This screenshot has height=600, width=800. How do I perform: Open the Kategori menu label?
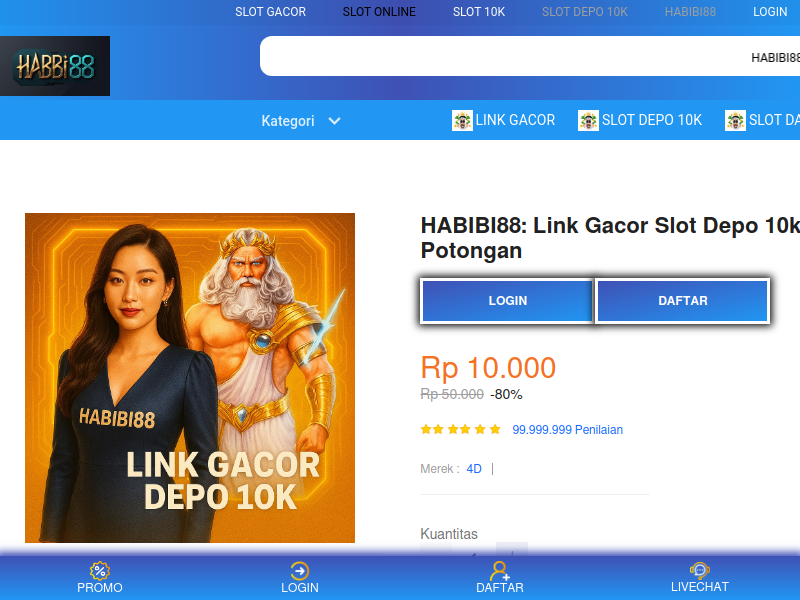[x=288, y=121]
